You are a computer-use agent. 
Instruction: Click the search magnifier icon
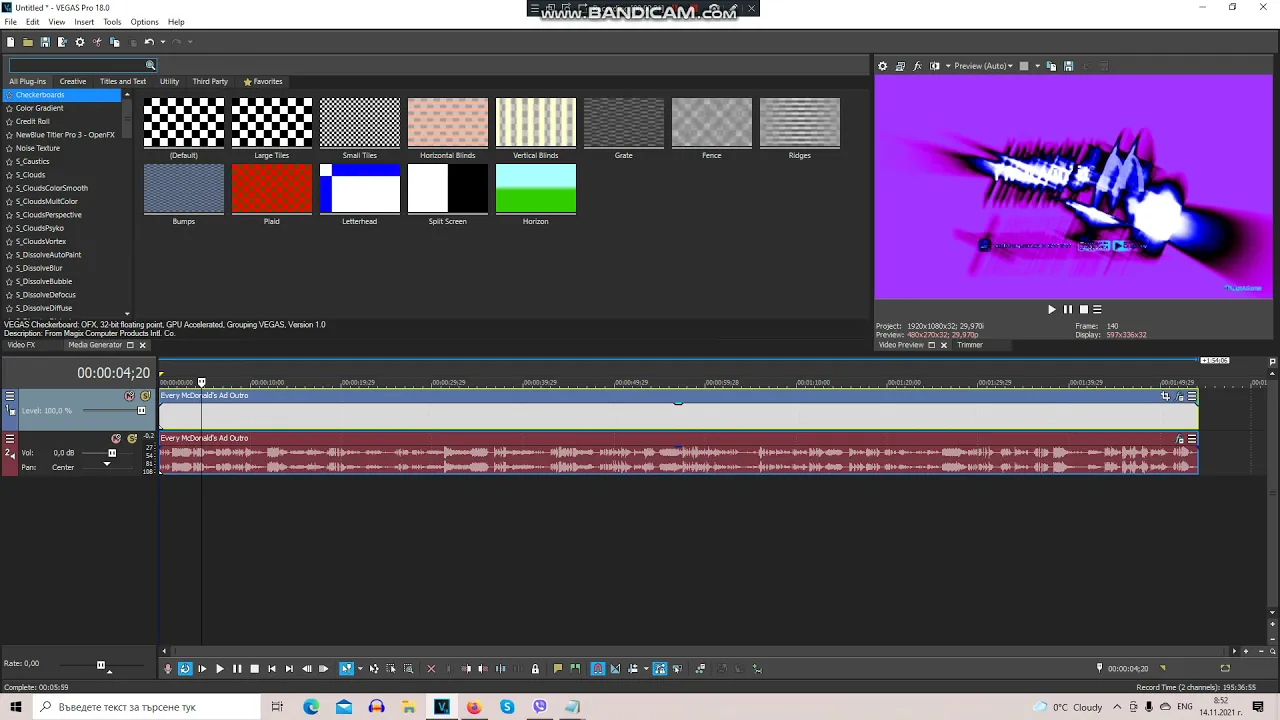click(150, 65)
